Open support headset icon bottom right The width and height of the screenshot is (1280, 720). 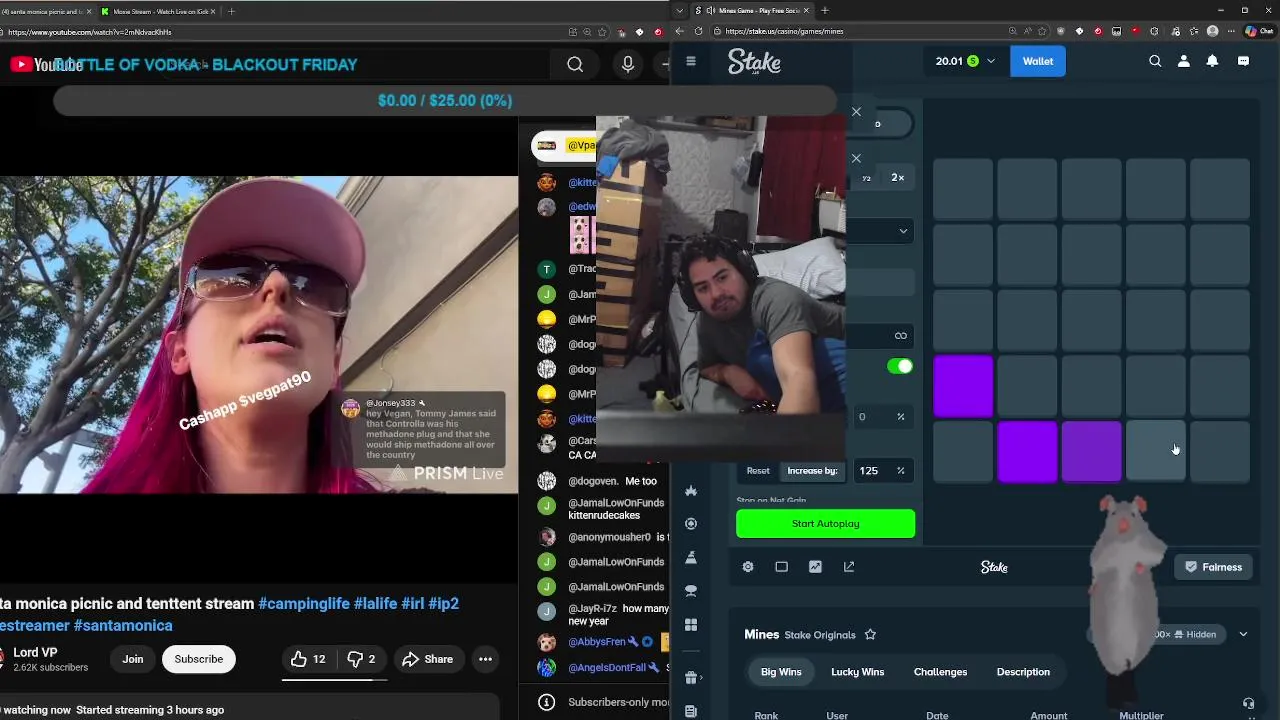click(1248, 704)
